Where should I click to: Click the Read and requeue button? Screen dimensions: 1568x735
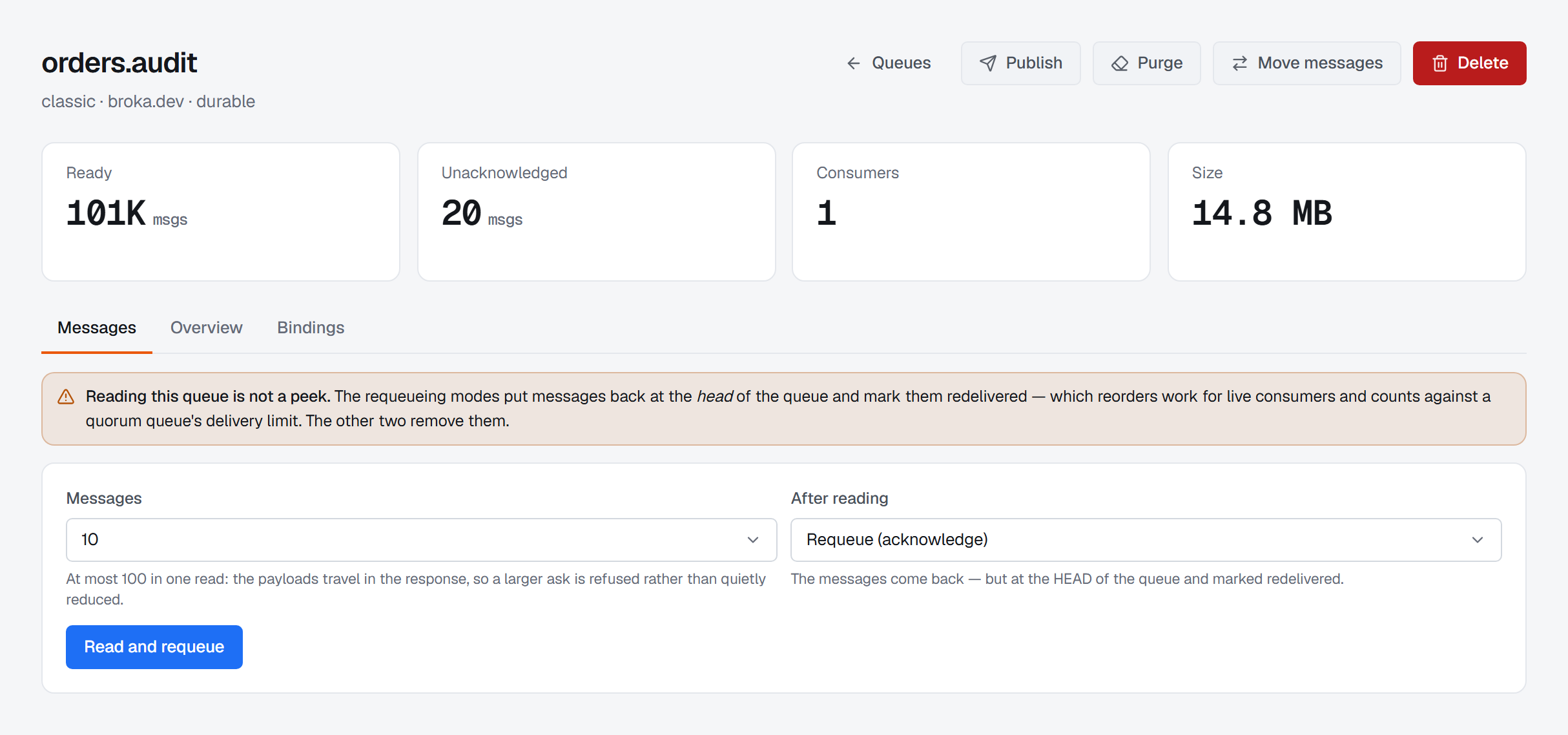[x=154, y=647]
